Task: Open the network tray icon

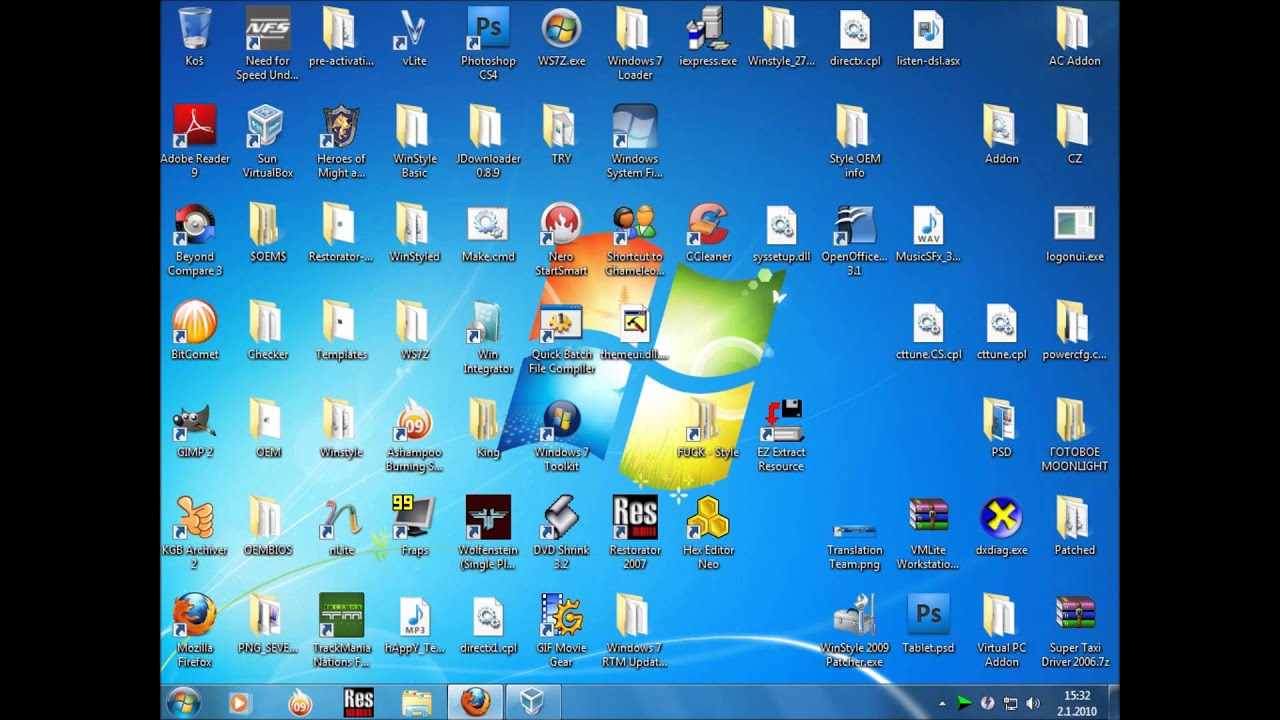Action: [x=1010, y=704]
